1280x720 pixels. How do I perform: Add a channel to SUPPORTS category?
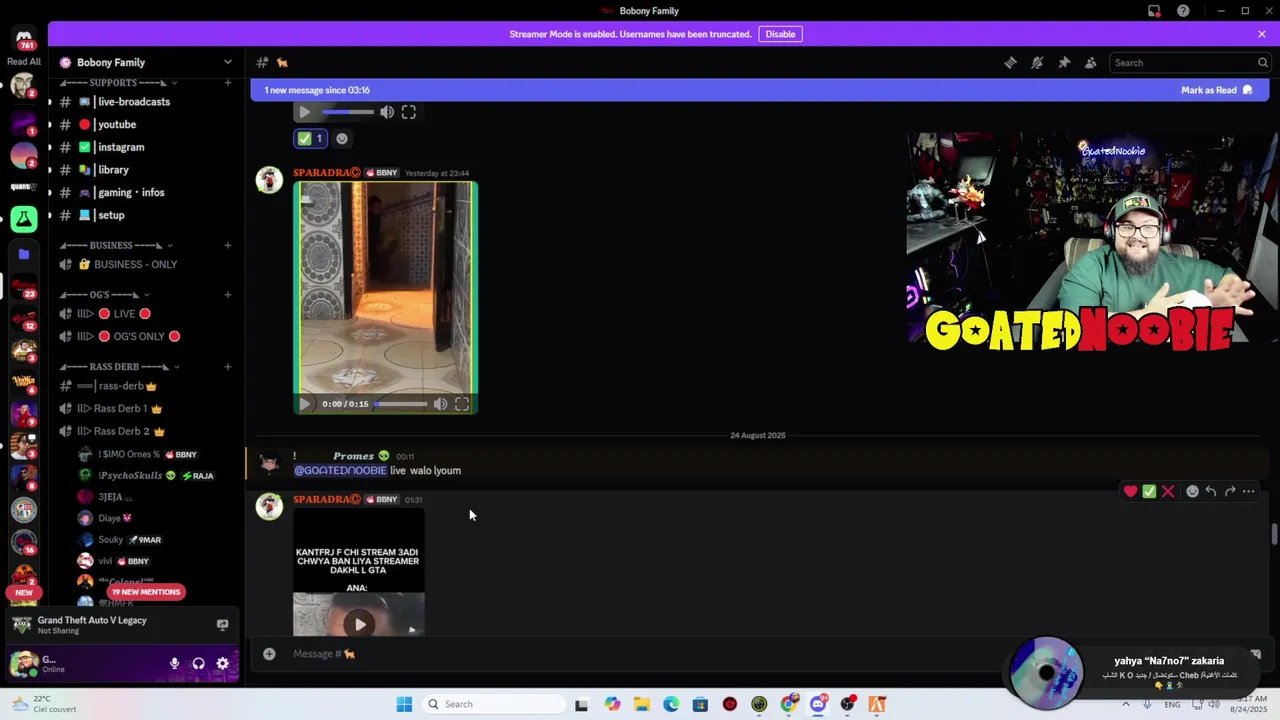[x=228, y=82]
